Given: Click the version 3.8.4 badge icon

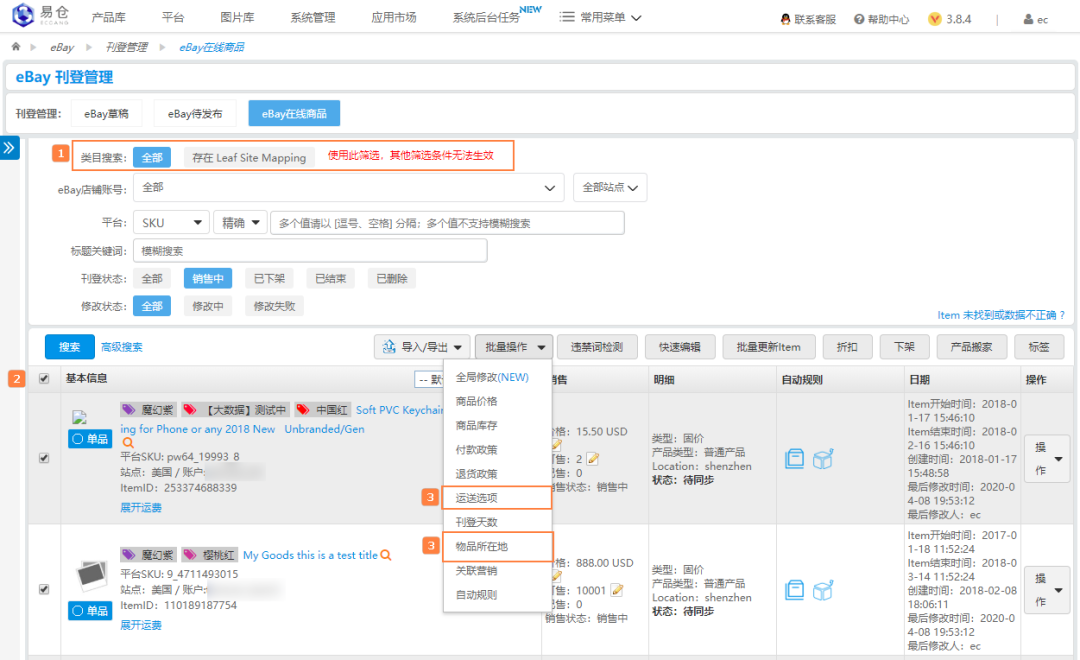Looking at the screenshot, I should tap(935, 19).
